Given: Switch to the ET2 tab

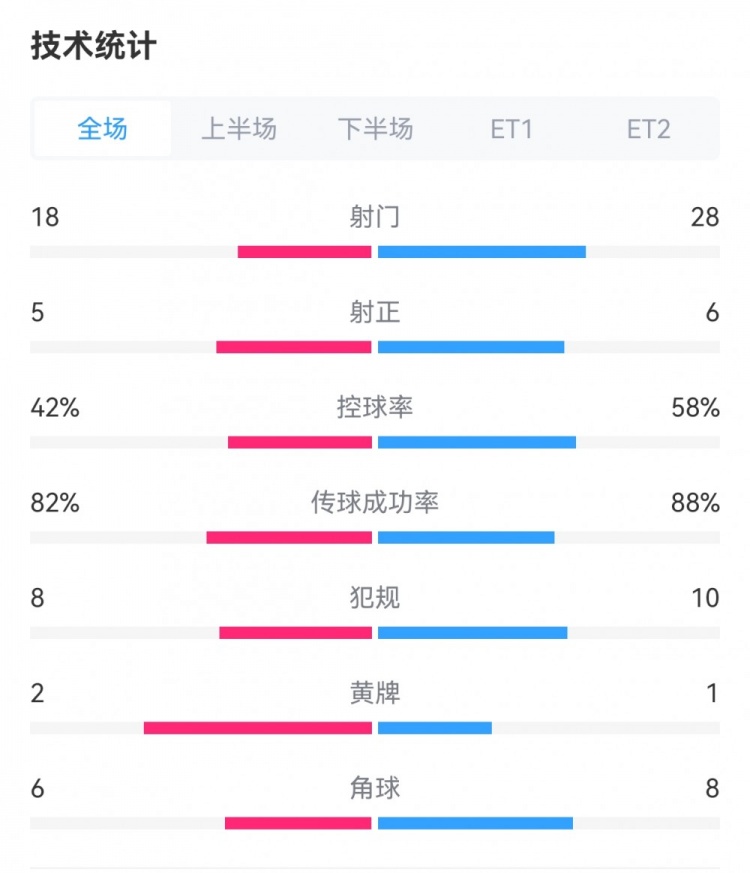Looking at the screenshot, I should point(648,129).
